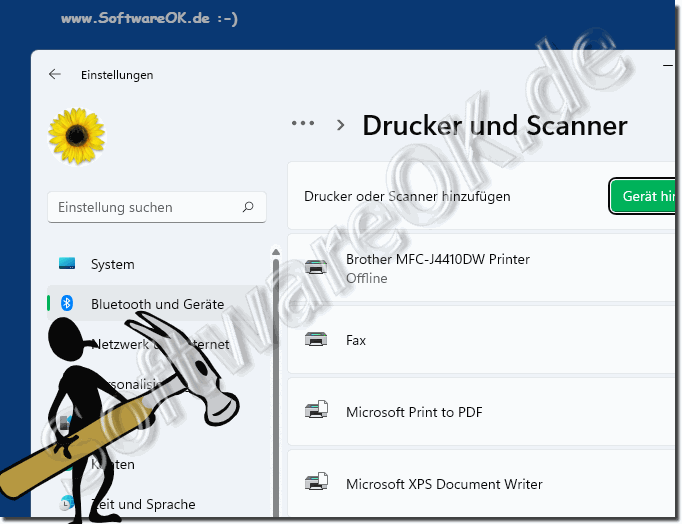
Task: Open the sunflower profile picture
Action: (77, 136)
